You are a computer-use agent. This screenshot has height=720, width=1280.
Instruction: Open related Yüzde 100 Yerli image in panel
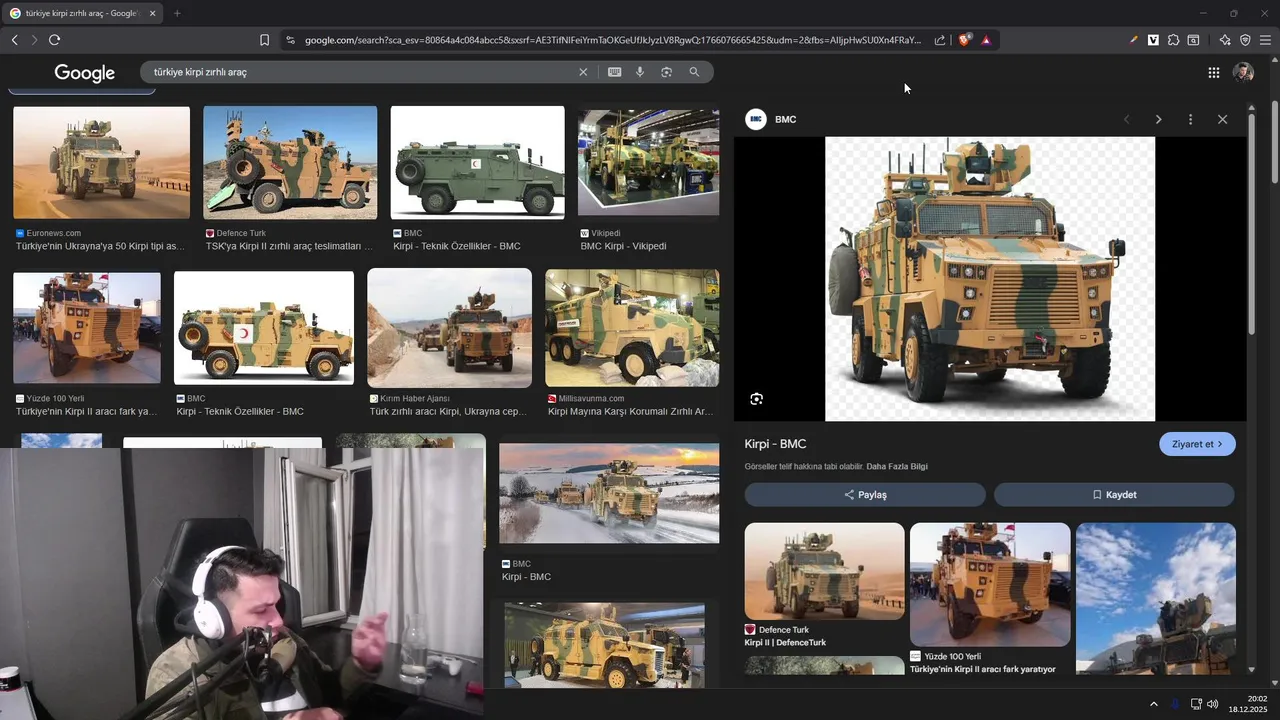[x=990, y=584]
